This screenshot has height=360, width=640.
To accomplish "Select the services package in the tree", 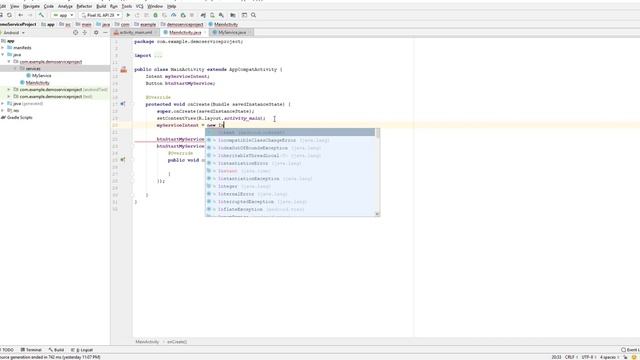I will 33,69.
